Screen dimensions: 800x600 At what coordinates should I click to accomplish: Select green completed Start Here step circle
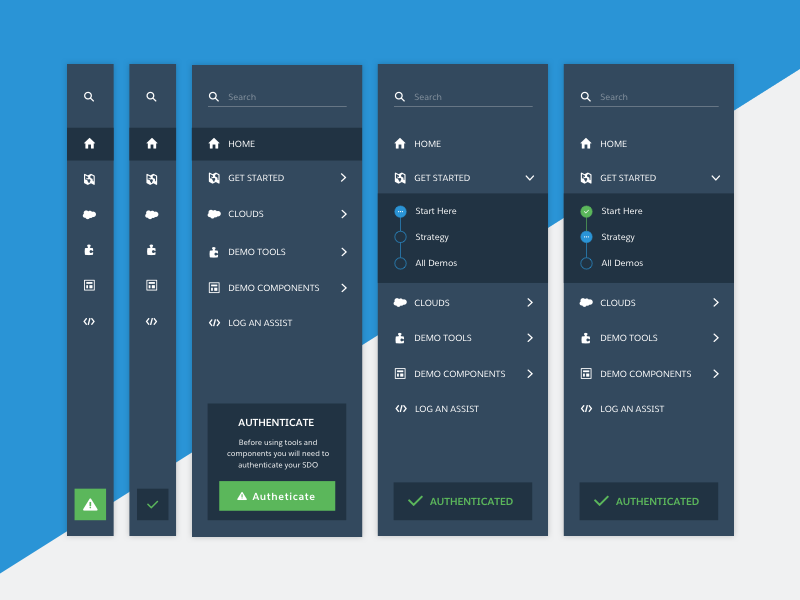[586, 211]
